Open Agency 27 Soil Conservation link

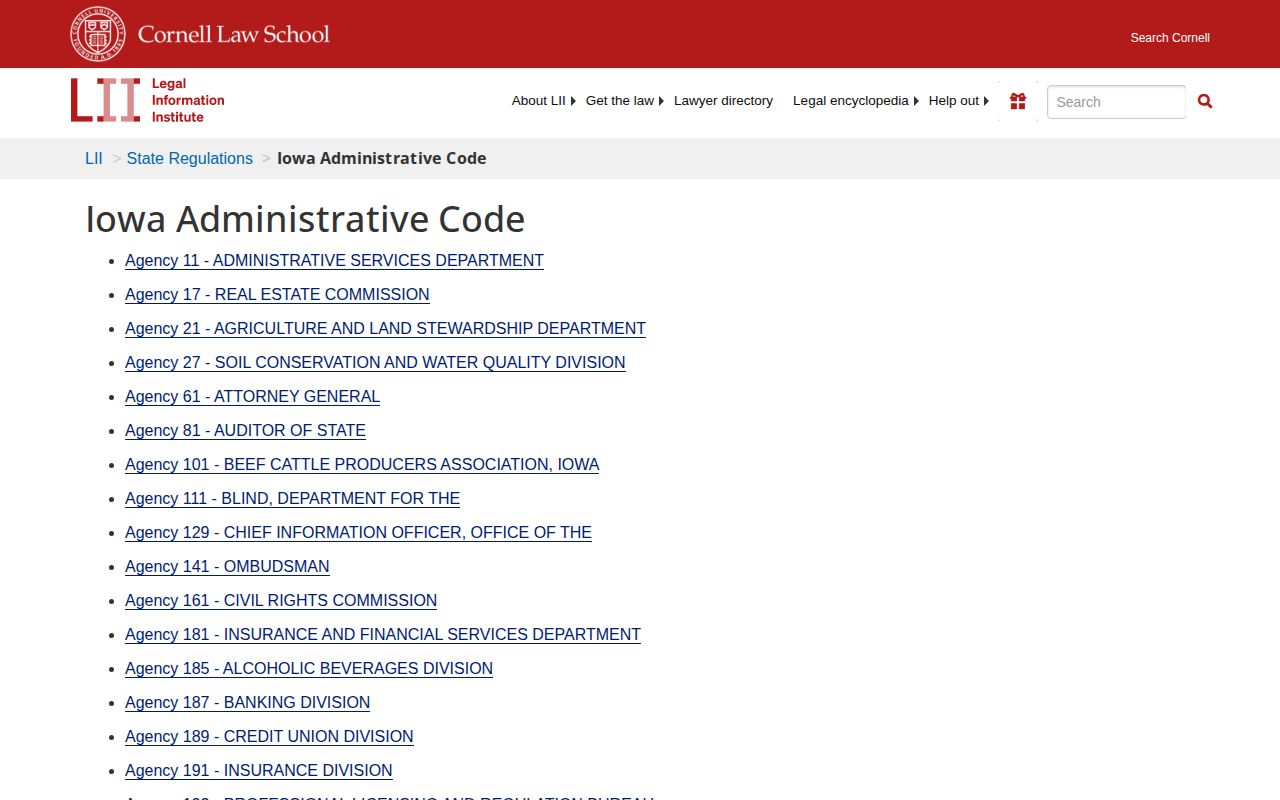[x=375, y=363]
